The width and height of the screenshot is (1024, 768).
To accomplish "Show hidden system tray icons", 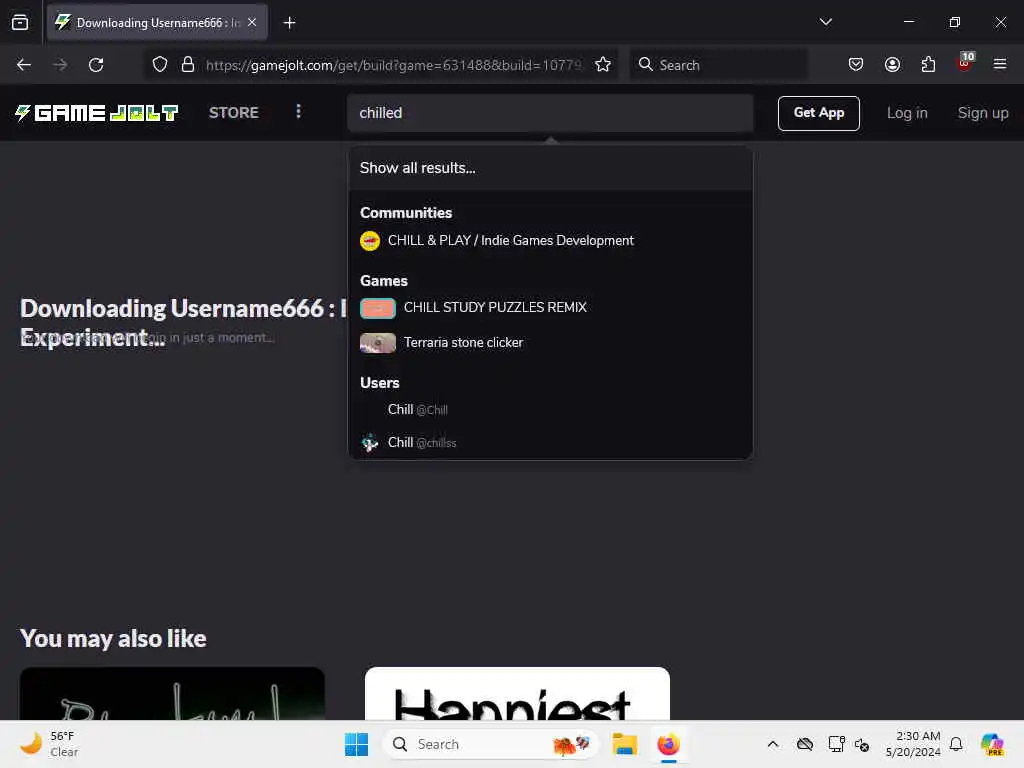I will pyautogui.click(x=773, y=744).
